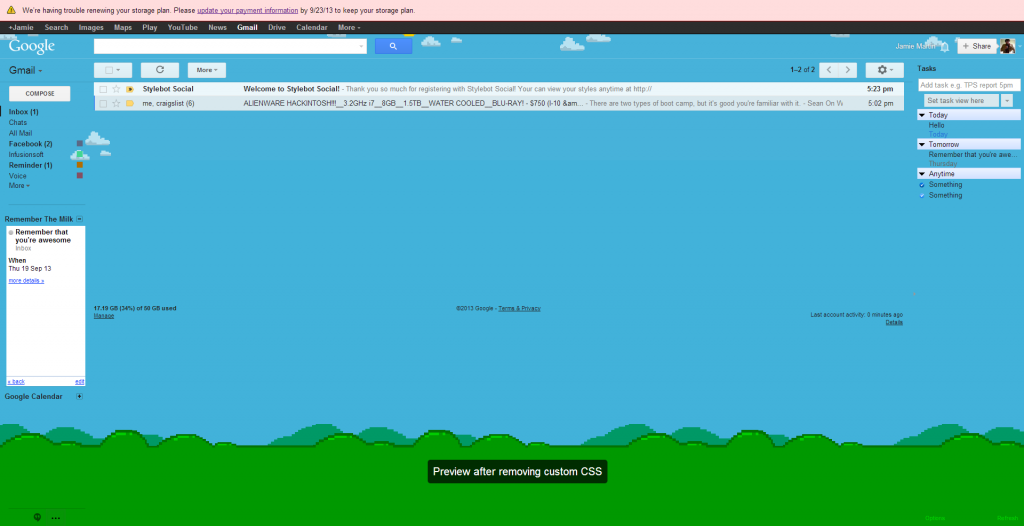Click the Set task view here box
The height and width of the screenshot is (526, 1024).
963,101
